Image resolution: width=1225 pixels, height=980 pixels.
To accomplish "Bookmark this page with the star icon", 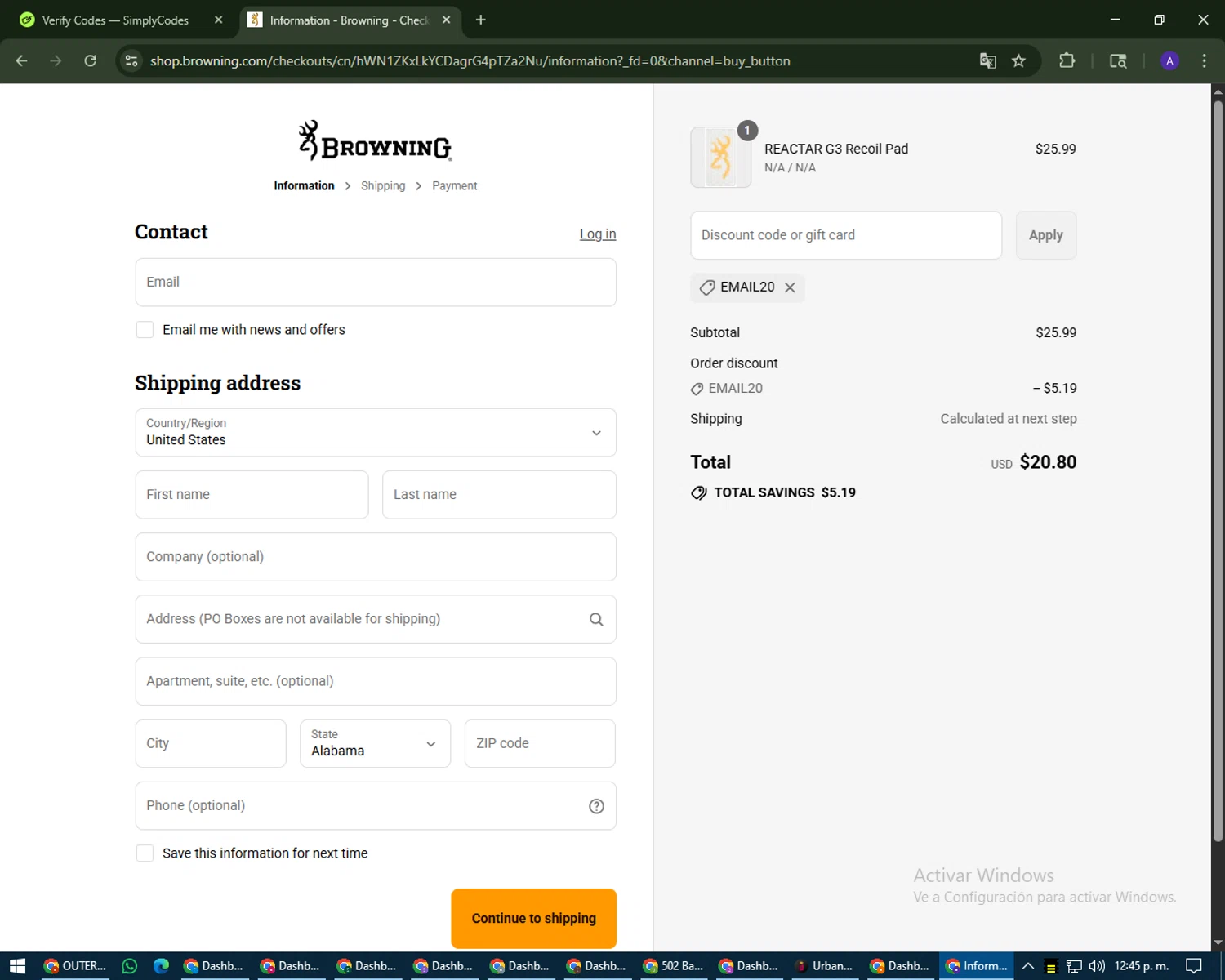I will (x=1018, y=60).
